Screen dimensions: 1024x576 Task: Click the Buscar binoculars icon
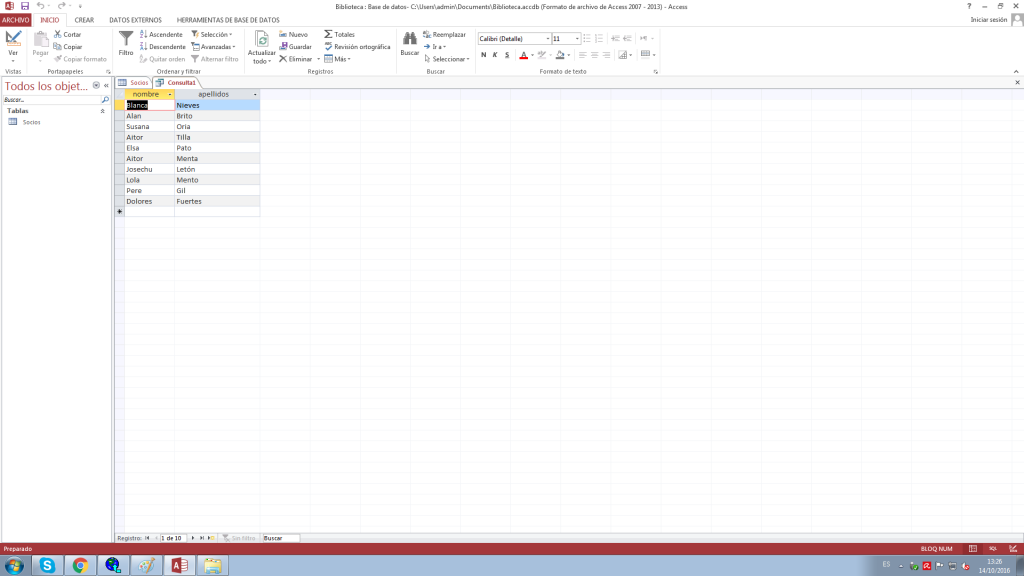pyautogui.click(x=409, y=39)
